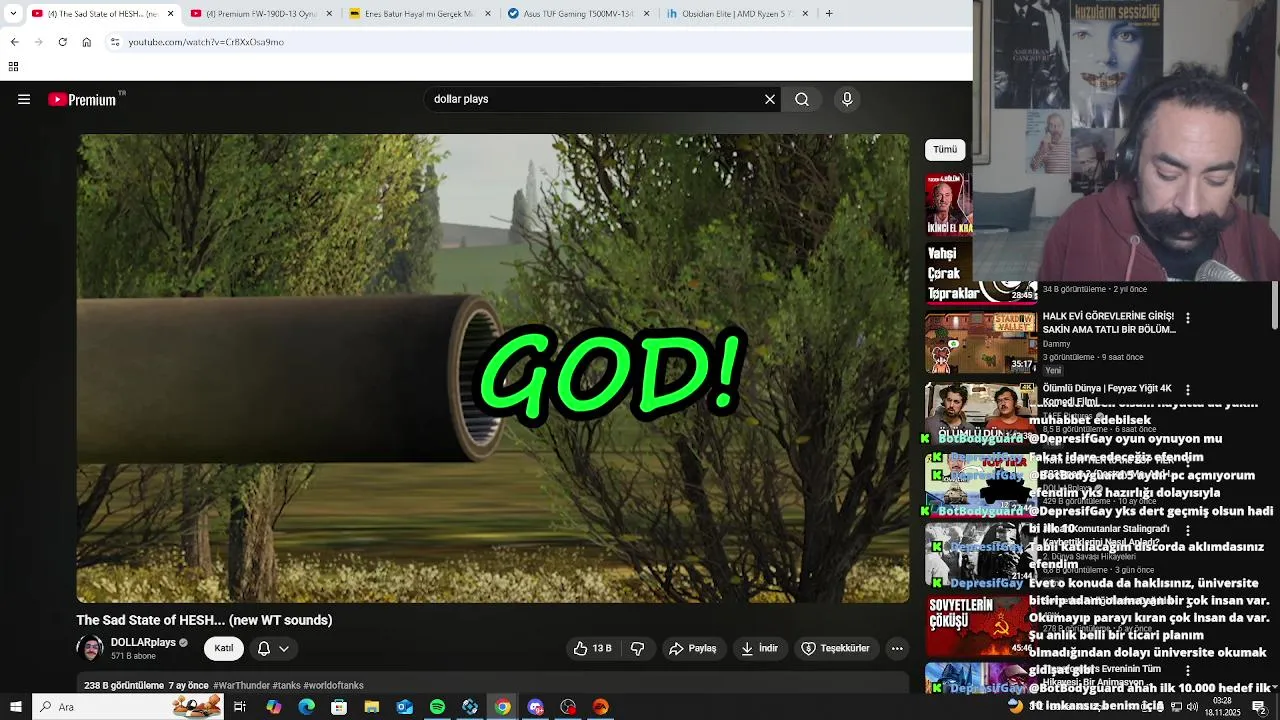This screenshot has width=1280, height=720.
Task: Open File Explorer from the taskbar
Action: coord(372,707)
